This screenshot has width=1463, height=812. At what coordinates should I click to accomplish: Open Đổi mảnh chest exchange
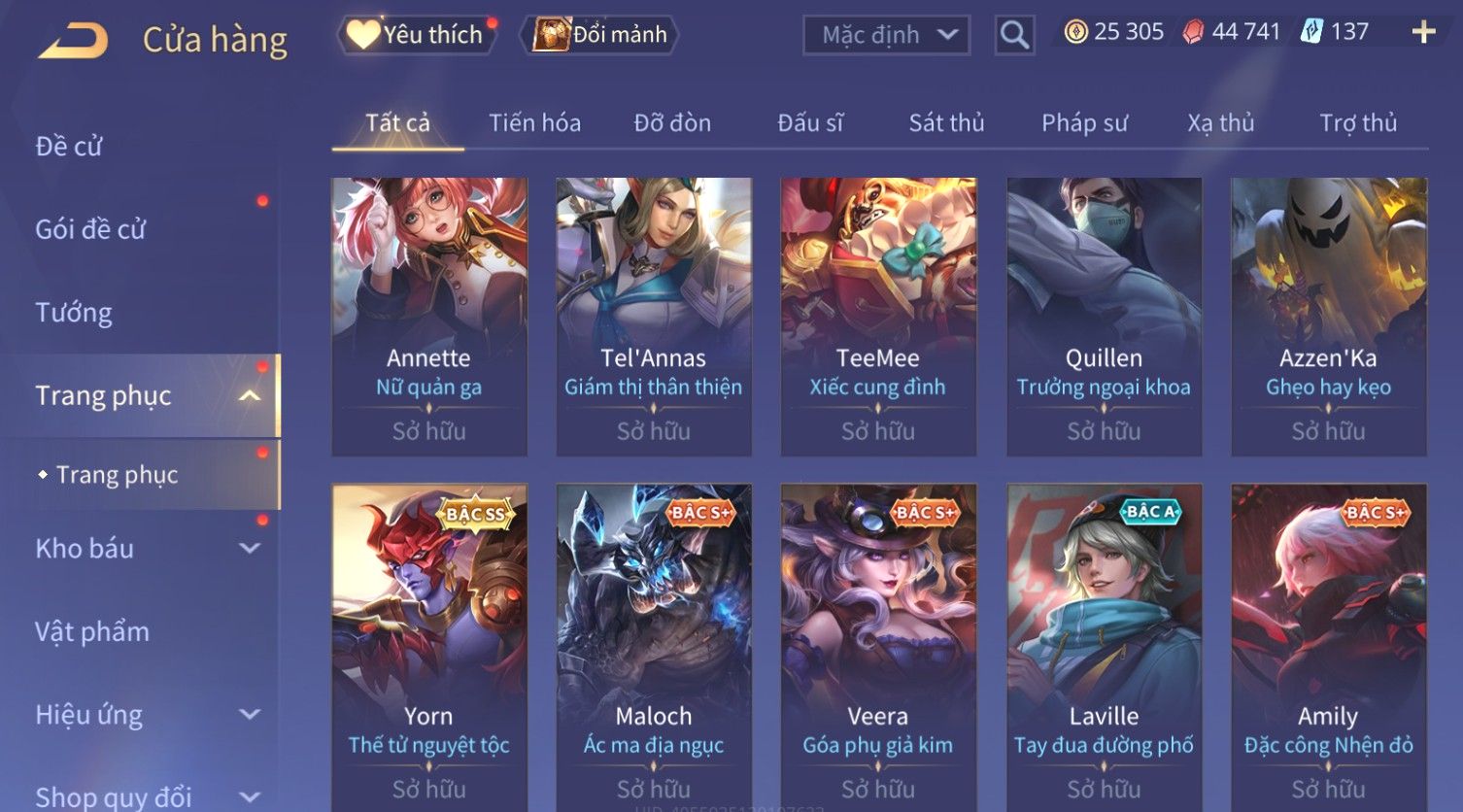tap(599, 35)
